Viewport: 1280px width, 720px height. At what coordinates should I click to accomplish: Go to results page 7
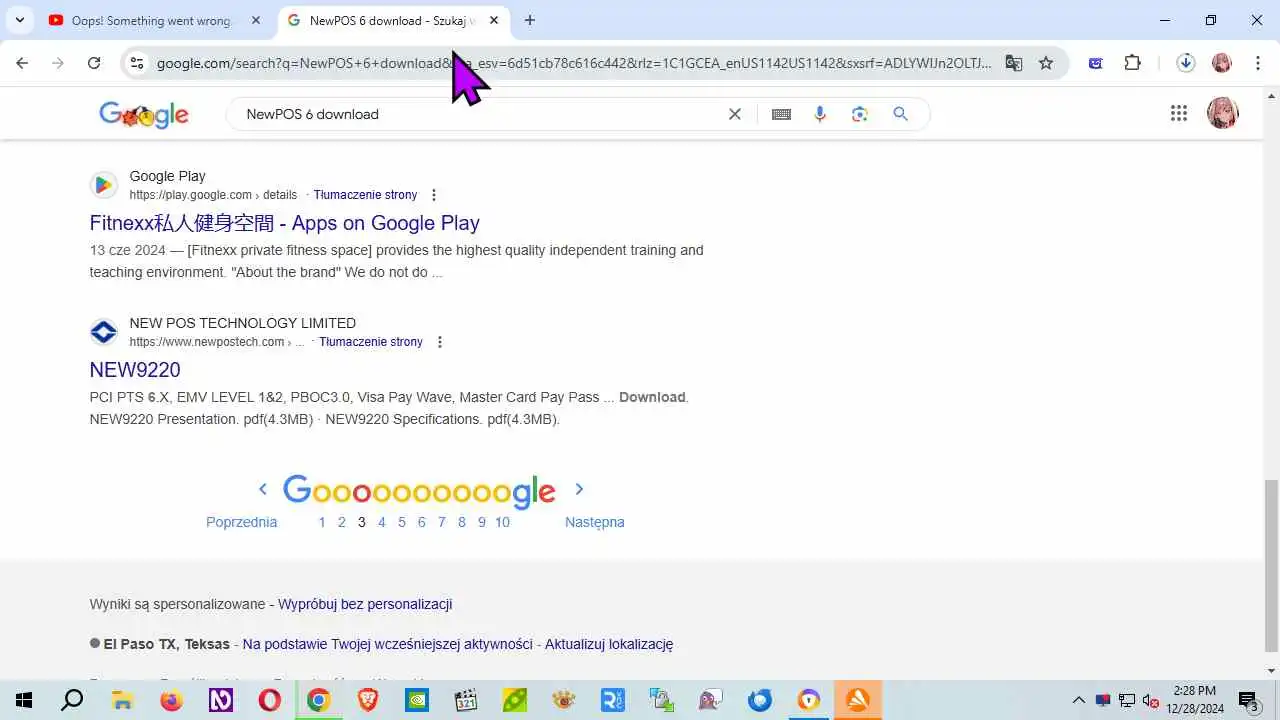click(x=441, y=522)
